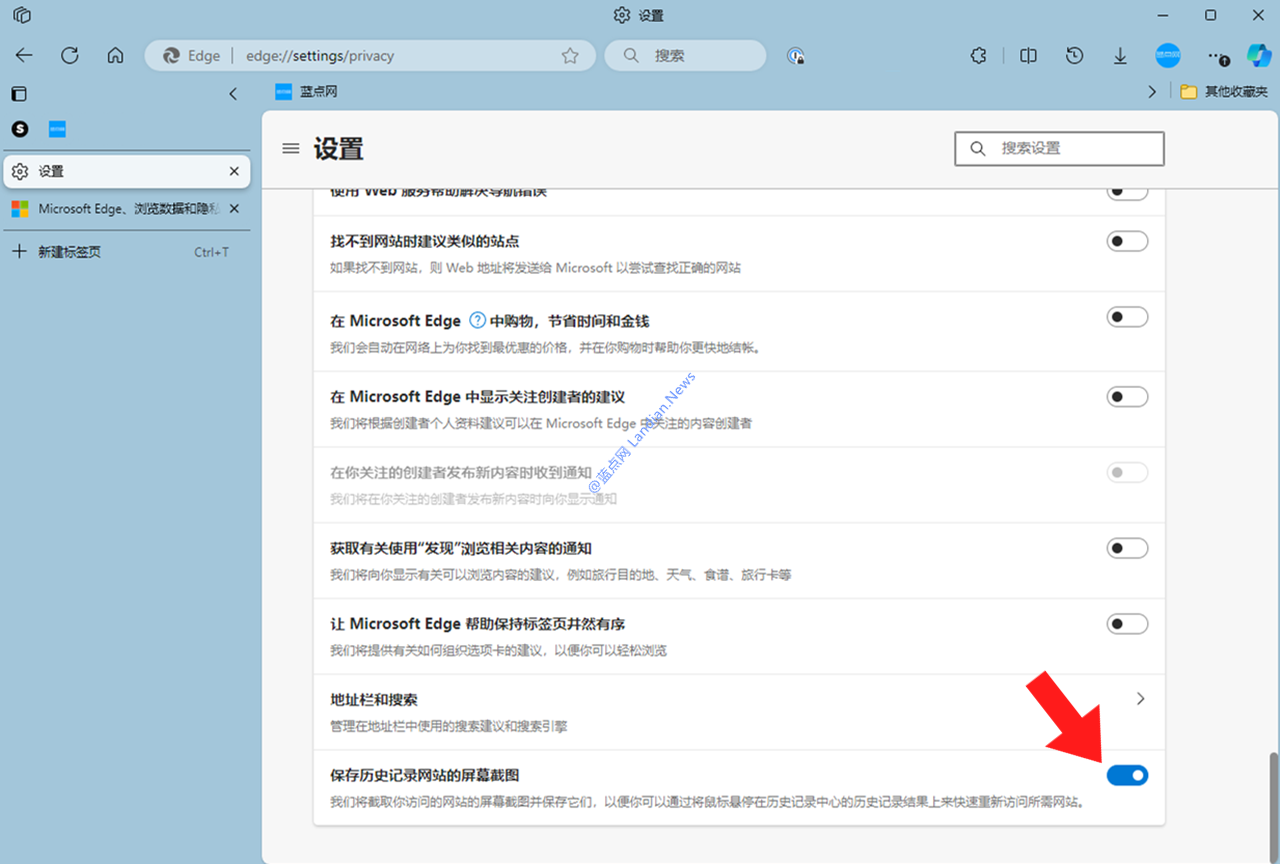This screenshot has width=1280, height=864.
Task: Open the History clock icon
Action: point(1074,56)
